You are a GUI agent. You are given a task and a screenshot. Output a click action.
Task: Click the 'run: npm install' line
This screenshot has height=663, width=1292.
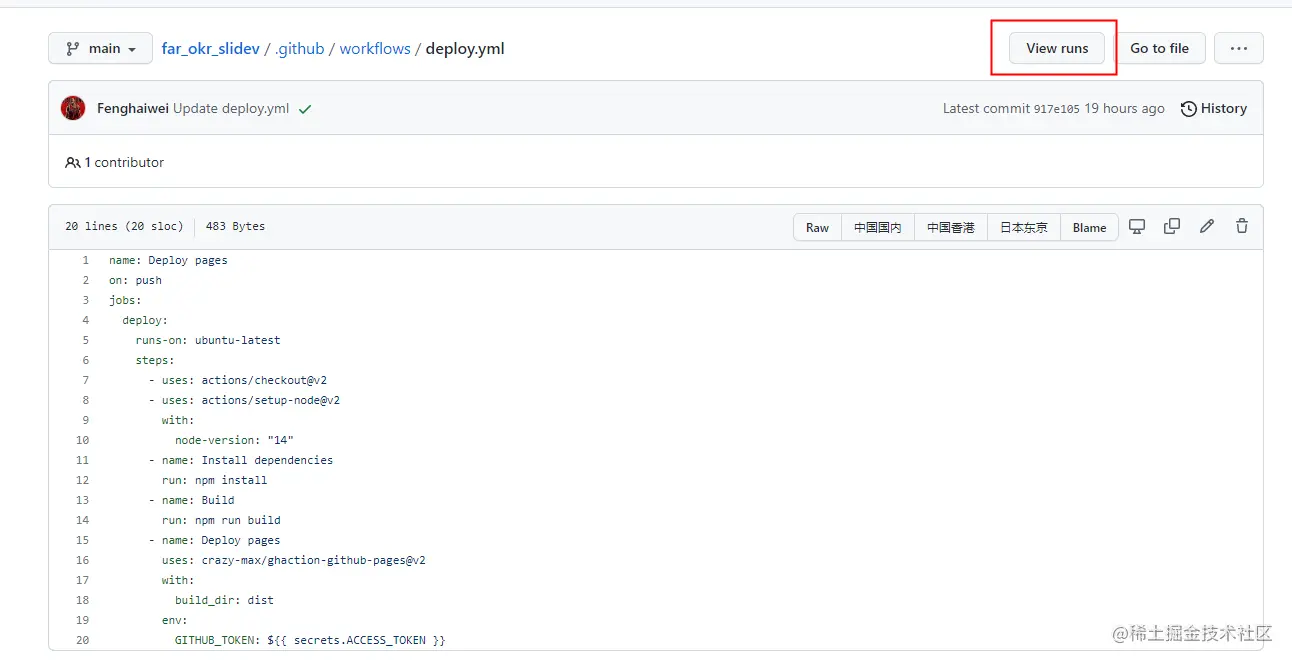click(x=214, y=480)
